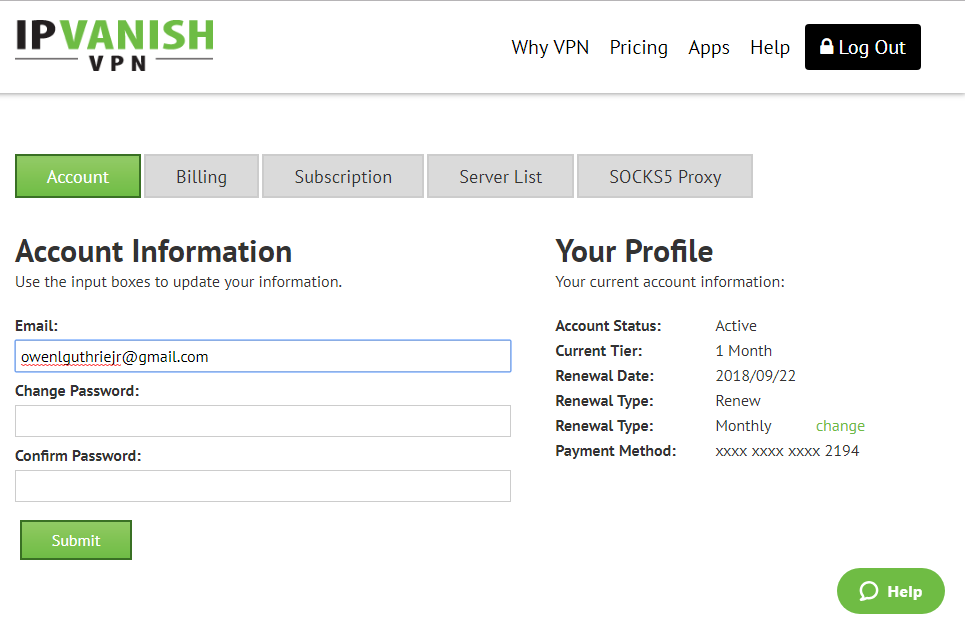The image size is (965, 627).
Task: Click the IPVanish VPN logo
Action: (114, 45)
